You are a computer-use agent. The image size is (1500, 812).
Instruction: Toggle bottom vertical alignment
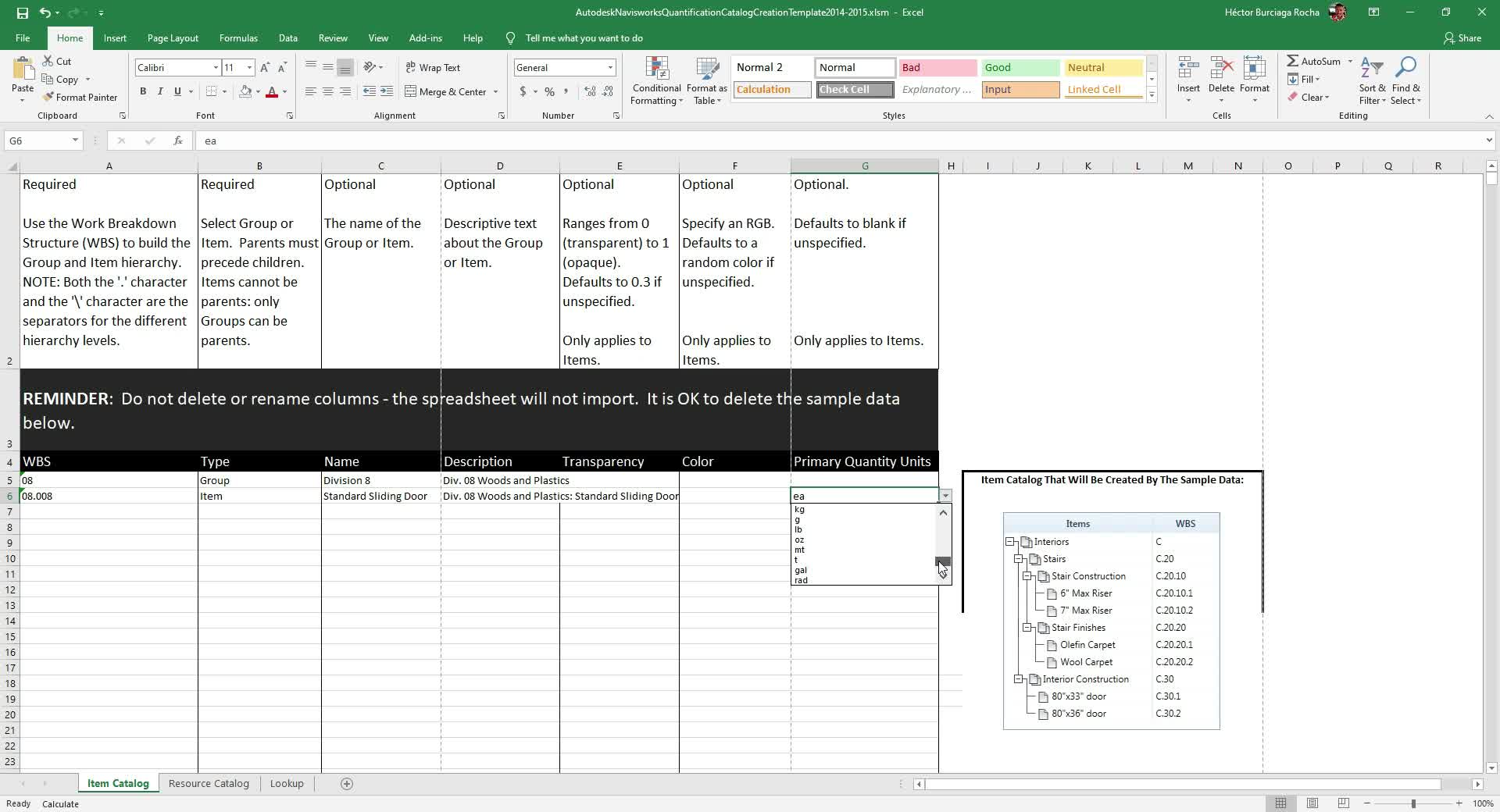pyautogui.click(x=345, y=67)
